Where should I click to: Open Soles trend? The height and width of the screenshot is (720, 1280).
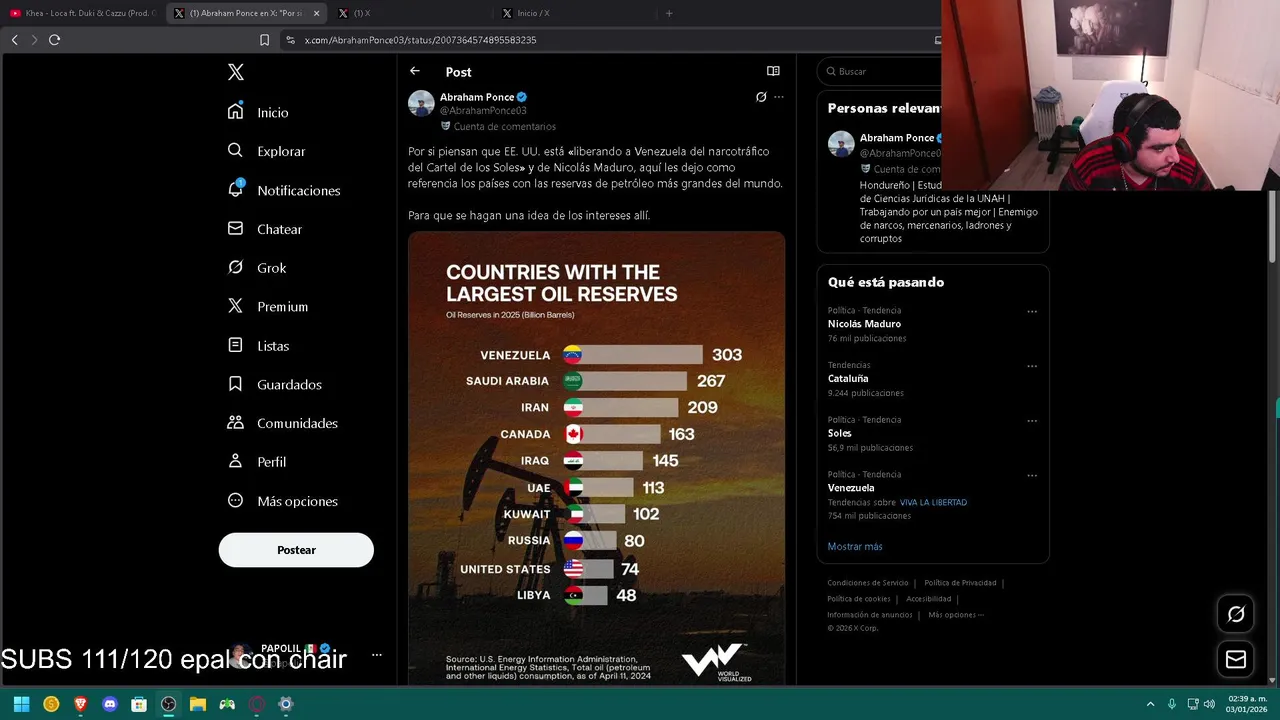pyautogui.click(x=840, y=433)
